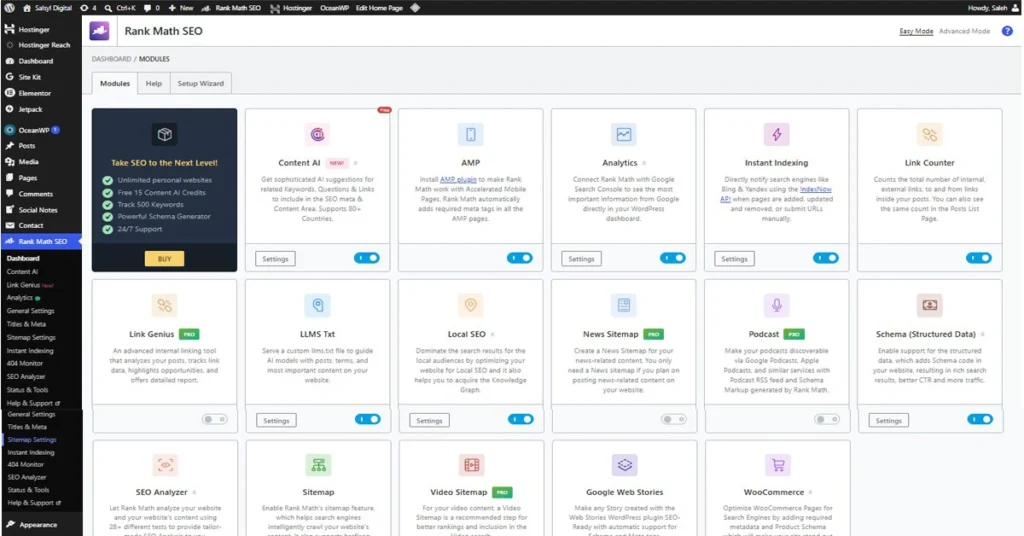Viewport: 1024px width, 536px height.
Task: Click the Podcast microphone icon
Action: (776, 305)
